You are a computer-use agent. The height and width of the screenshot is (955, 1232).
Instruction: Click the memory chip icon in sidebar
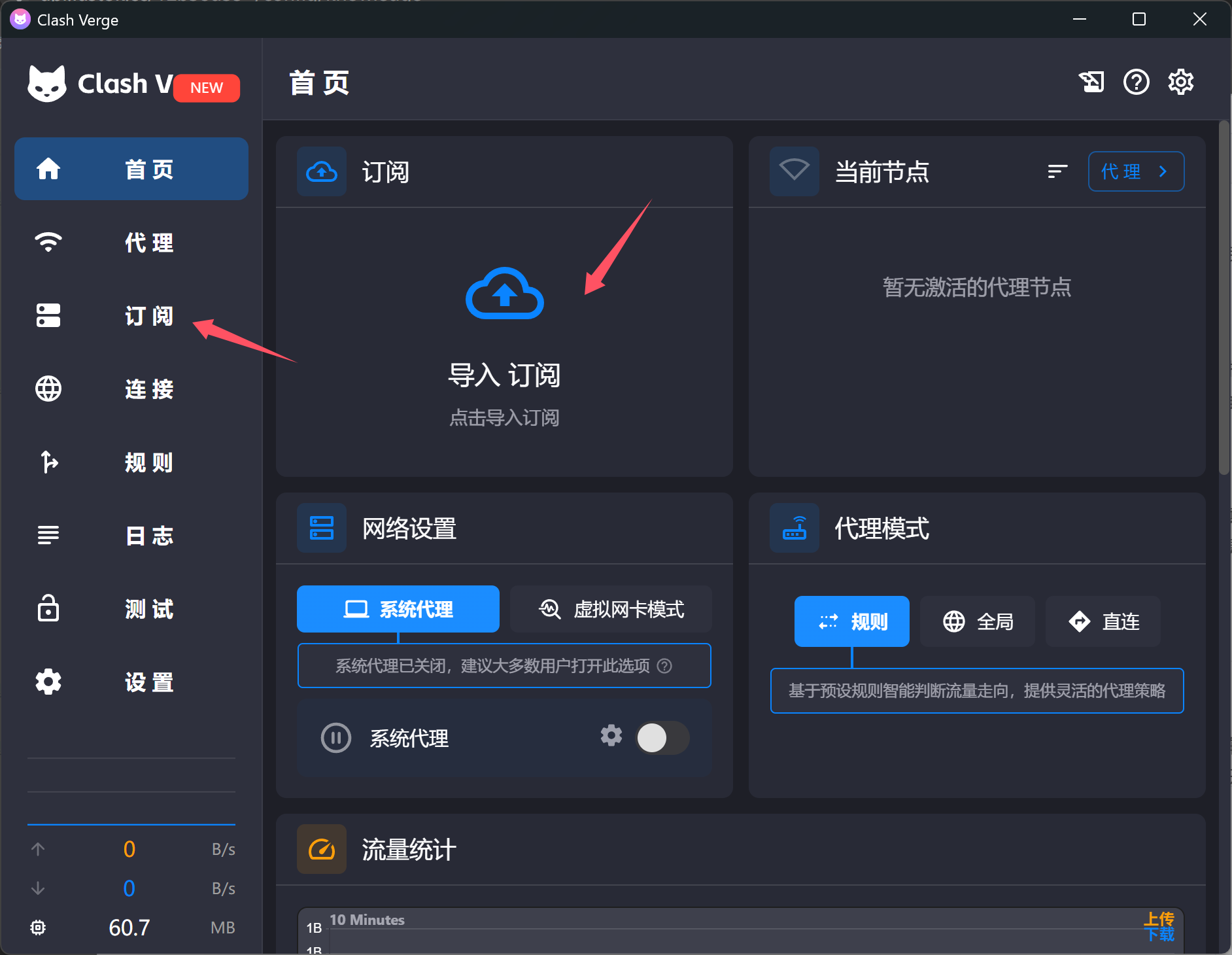pyautogui.click(x=38, y=927)
